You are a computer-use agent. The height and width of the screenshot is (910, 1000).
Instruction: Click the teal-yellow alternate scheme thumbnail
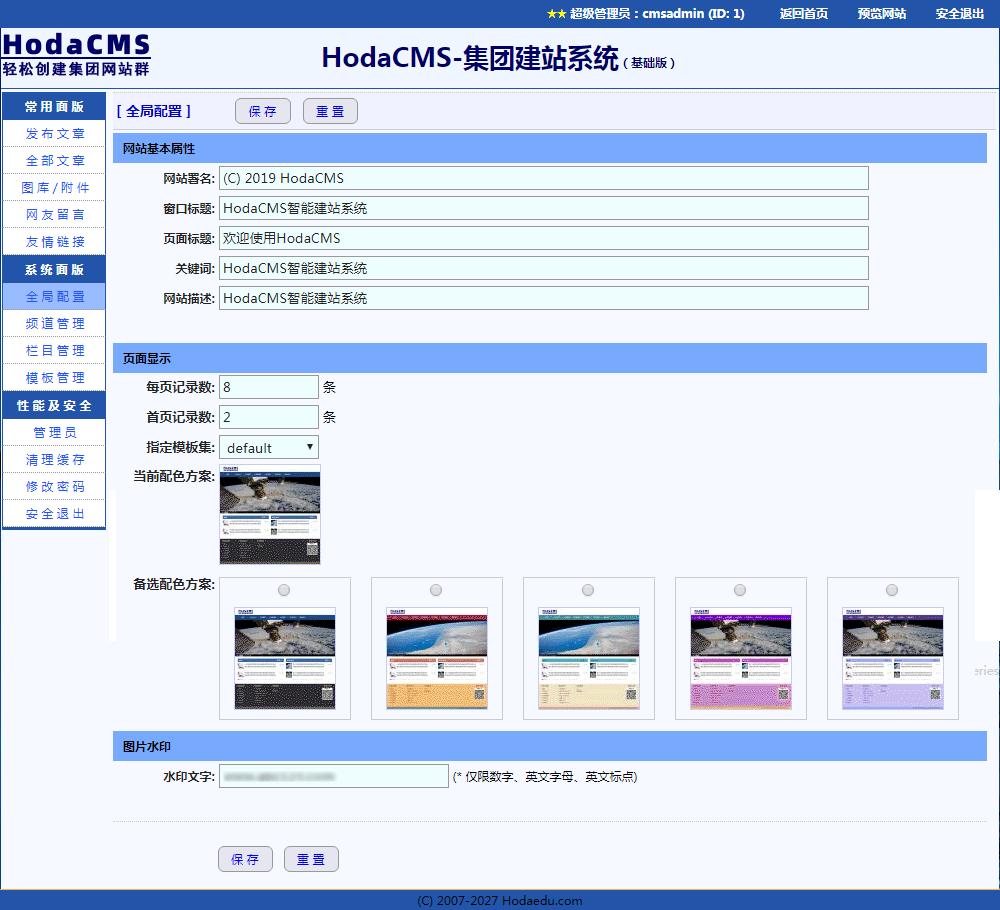589,658
